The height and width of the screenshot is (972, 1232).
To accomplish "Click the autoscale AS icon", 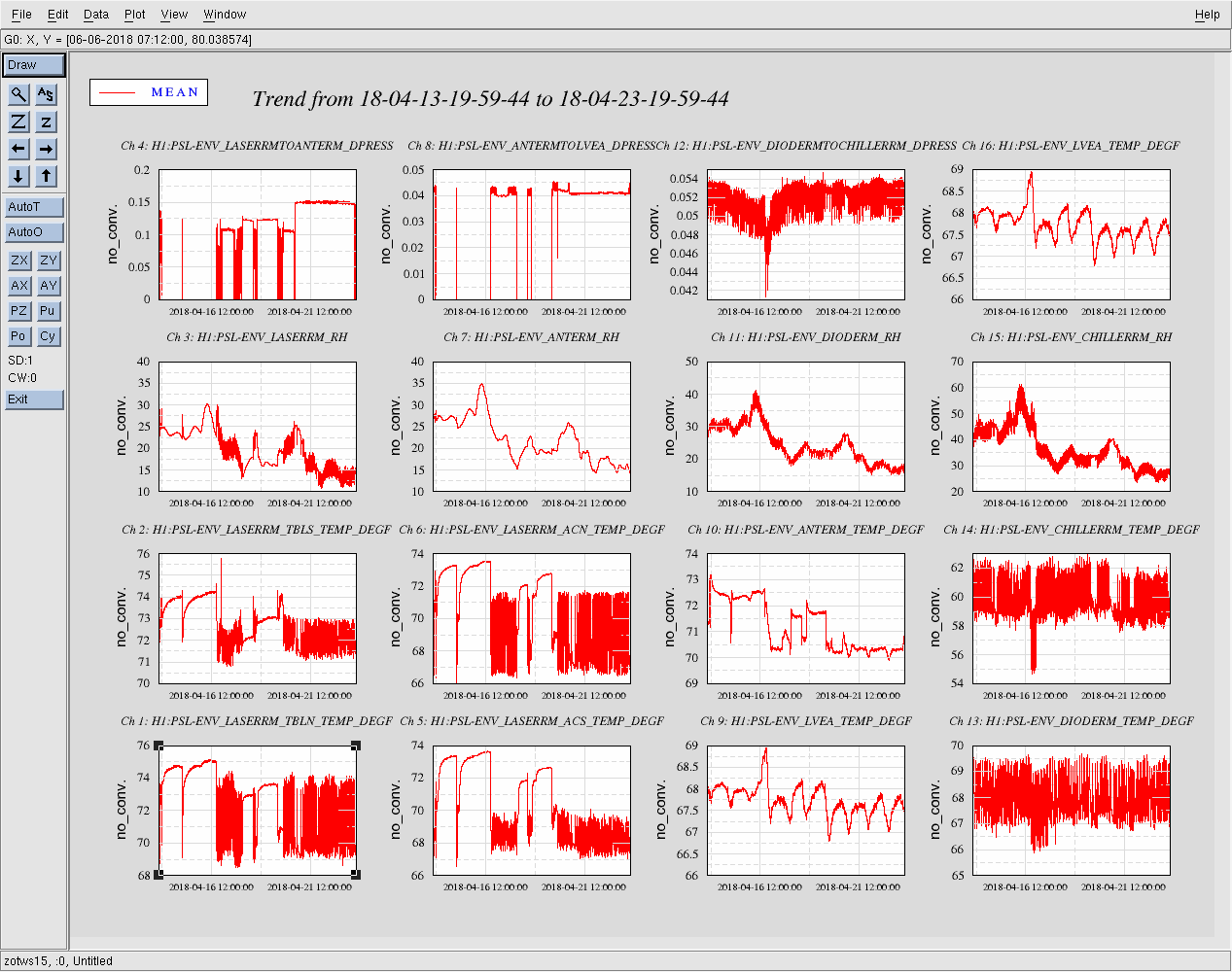I will [x=46, y=94].
